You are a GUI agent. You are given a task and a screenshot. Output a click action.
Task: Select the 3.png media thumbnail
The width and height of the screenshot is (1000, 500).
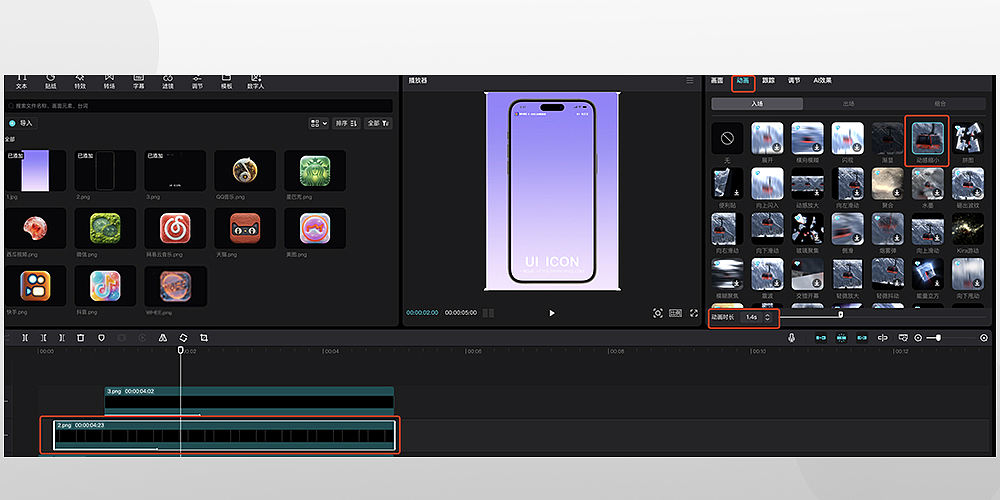pyautogui.click(x=175, y=170)
